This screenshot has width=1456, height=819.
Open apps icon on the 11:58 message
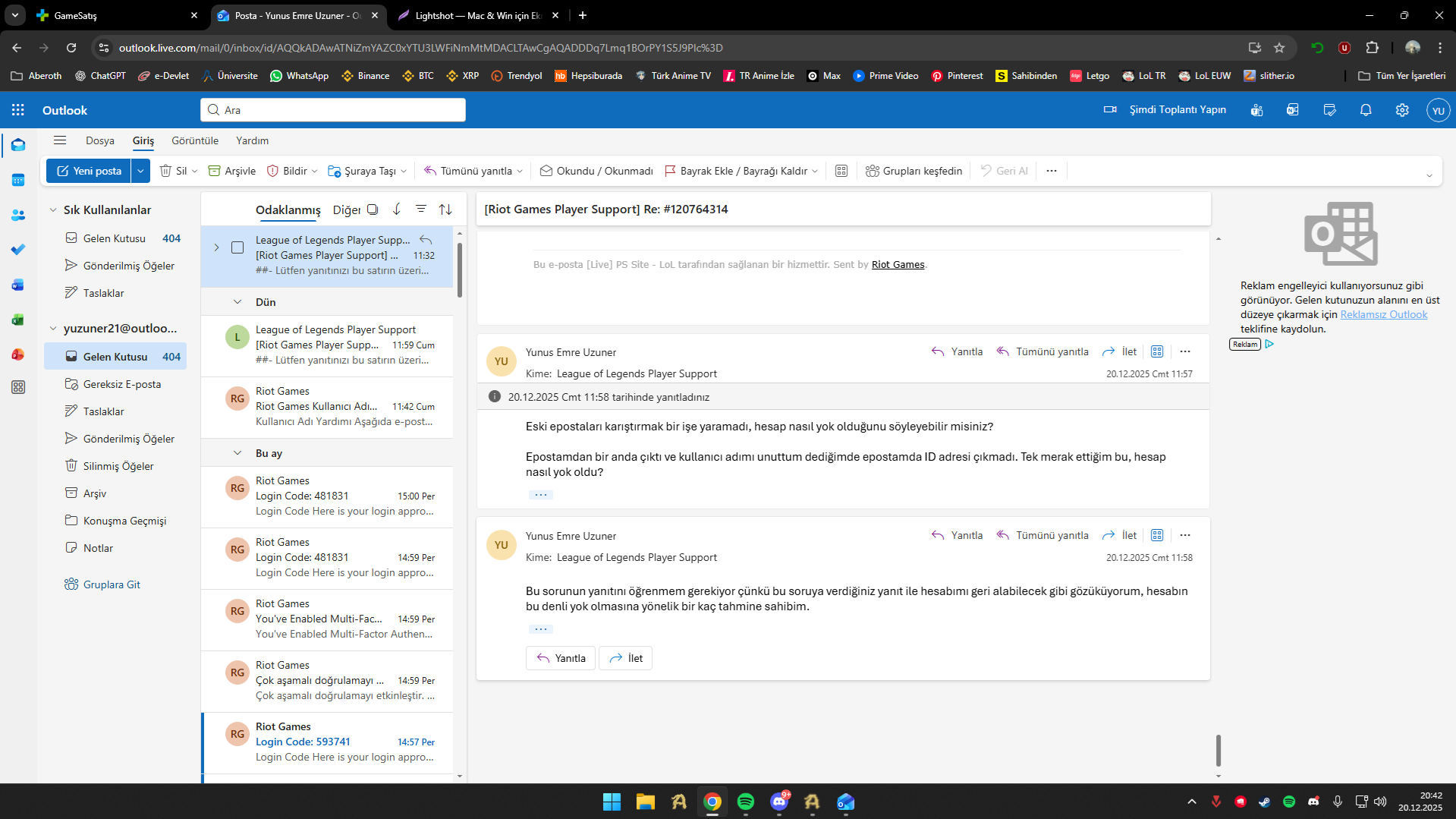click(1157, 535)
